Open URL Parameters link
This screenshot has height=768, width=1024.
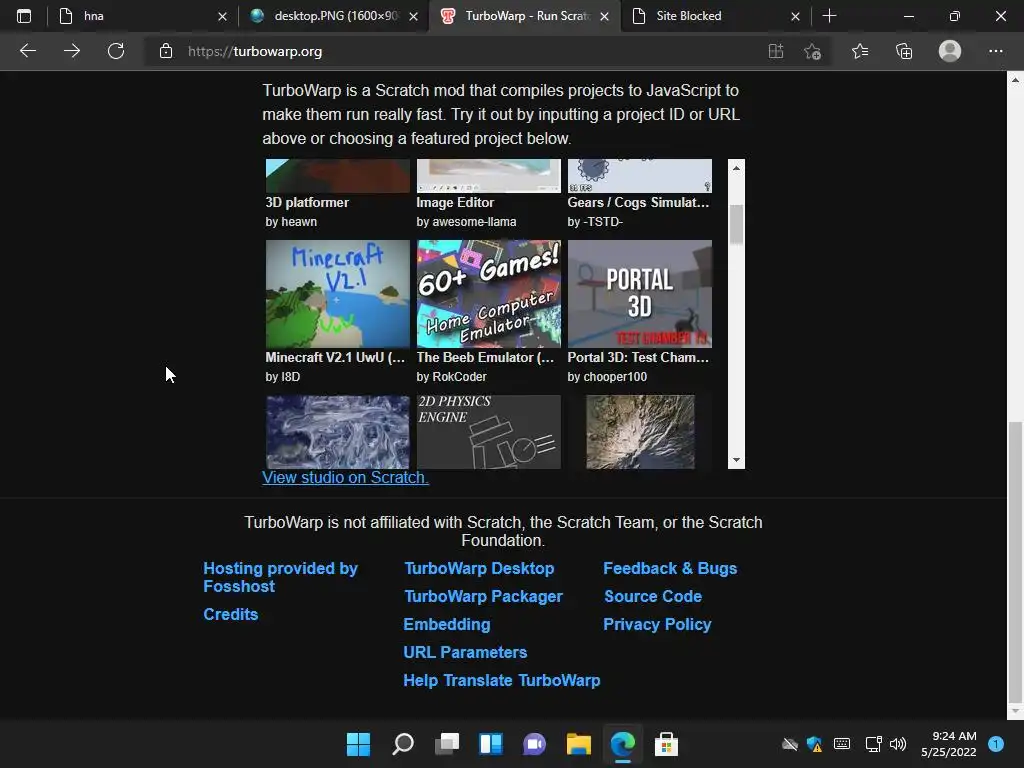point(465,652)
